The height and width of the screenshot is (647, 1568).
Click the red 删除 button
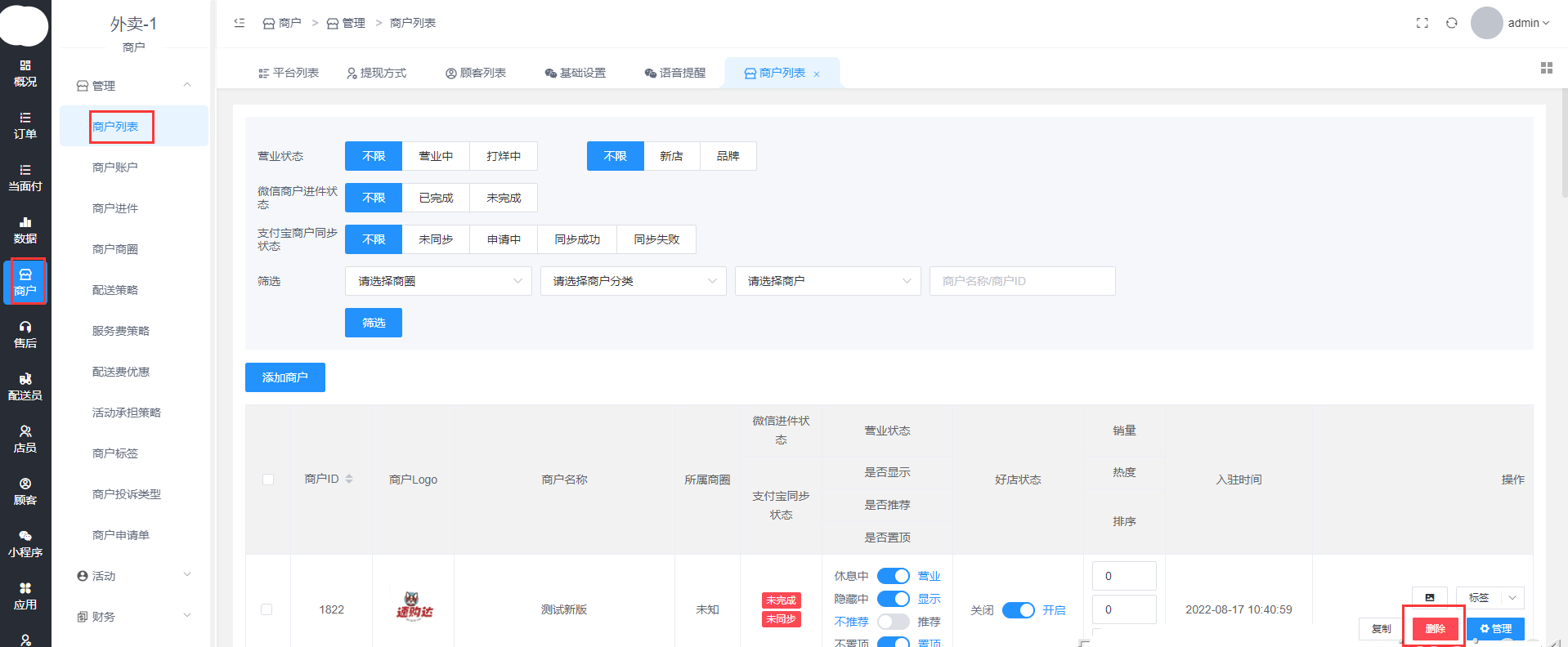click(x=1435, y=628)
